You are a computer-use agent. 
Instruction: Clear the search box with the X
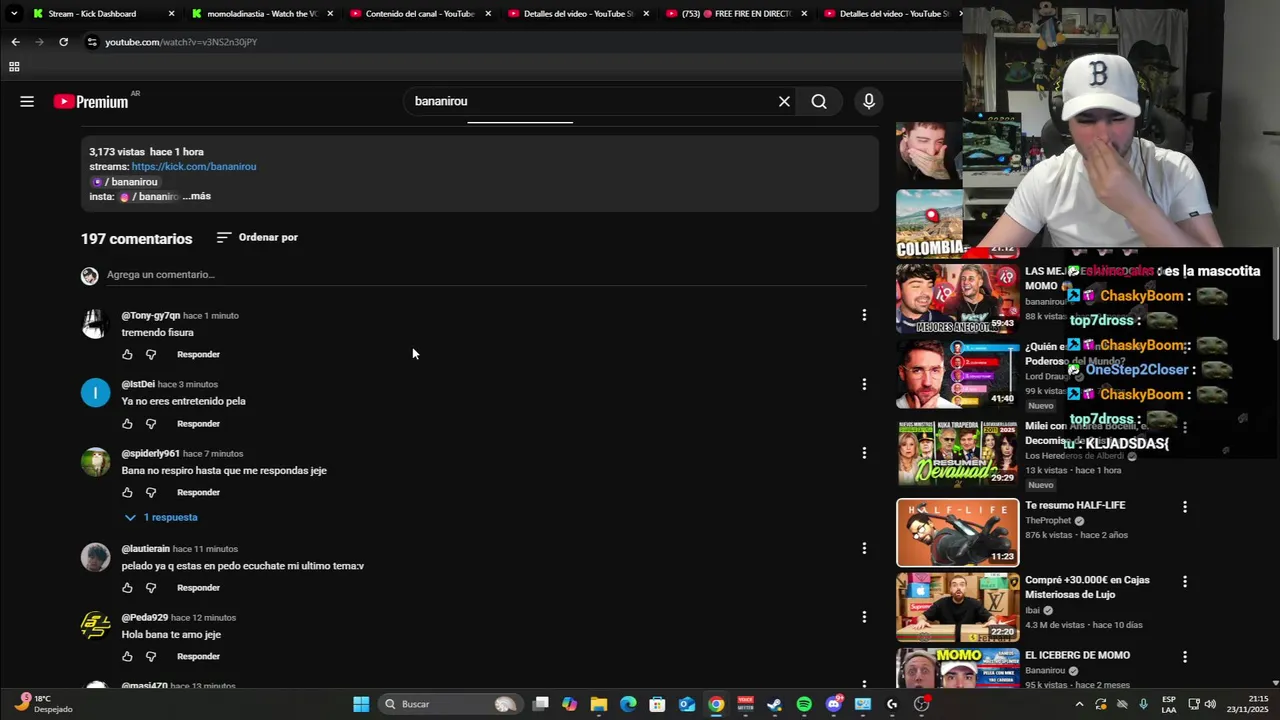(x=784, y=101)
